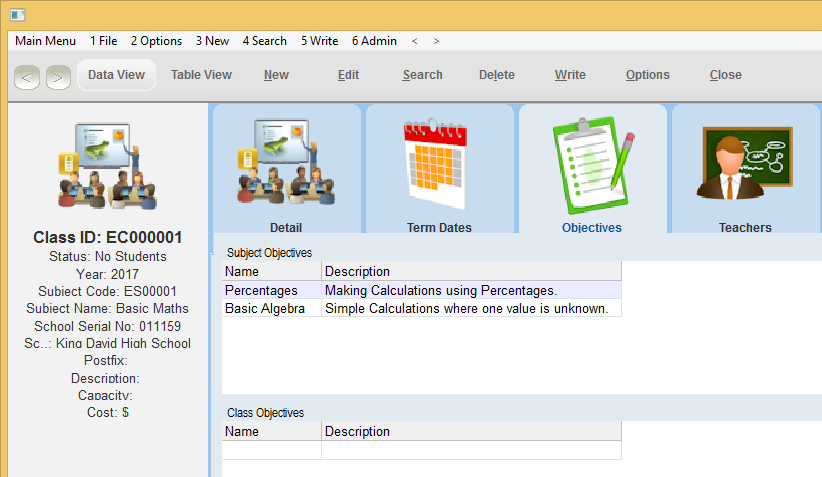Open the 2 Options menu

[156, 41]
